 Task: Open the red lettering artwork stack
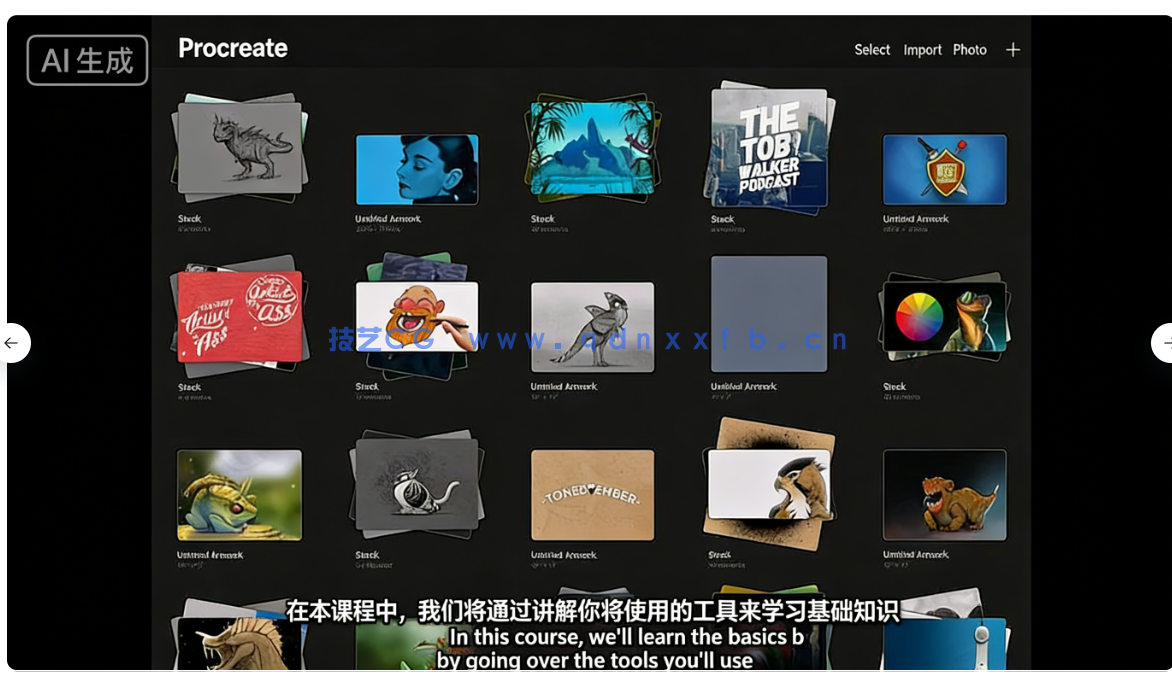239,316
